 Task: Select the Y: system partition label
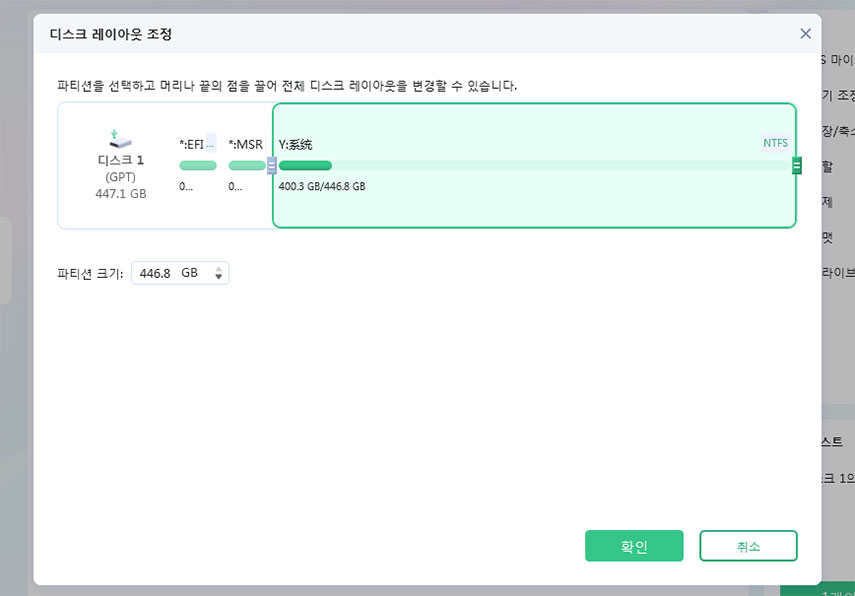click(295, 144)
